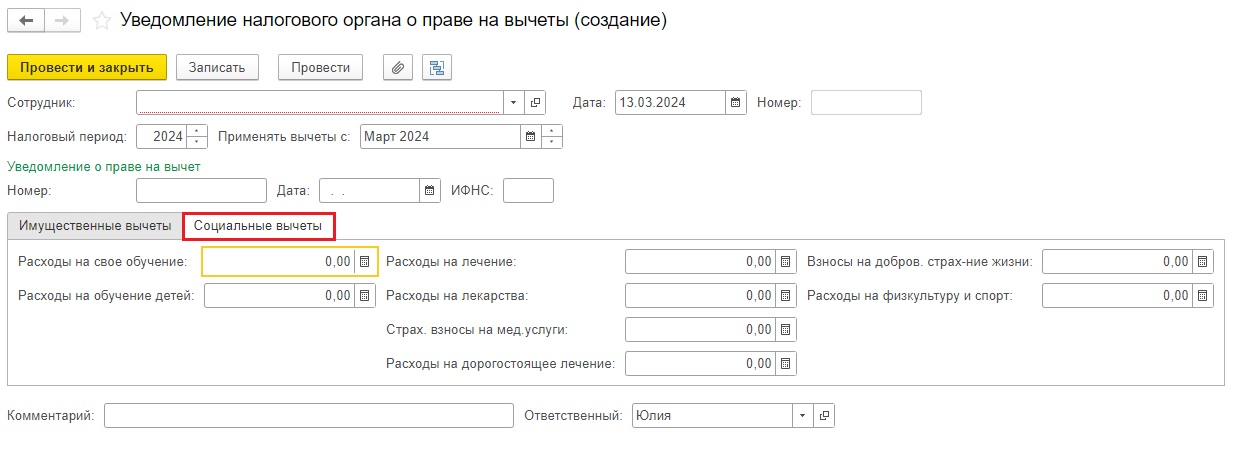The width and height of the screenshot is (1237, 449).
Task: Open attached files via paperclip icon
Action: click(398, 67)
